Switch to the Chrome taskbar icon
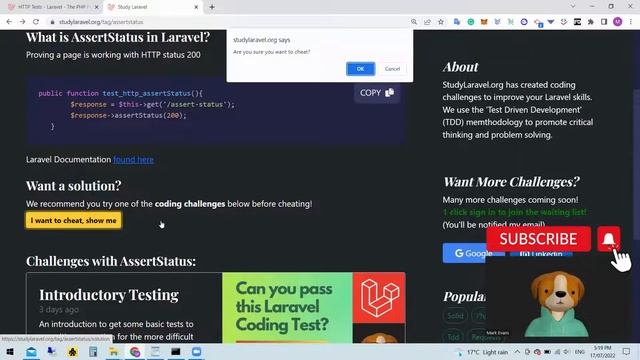Image resolution: width=640 pixels, height=360 pixels. (135, 351)
